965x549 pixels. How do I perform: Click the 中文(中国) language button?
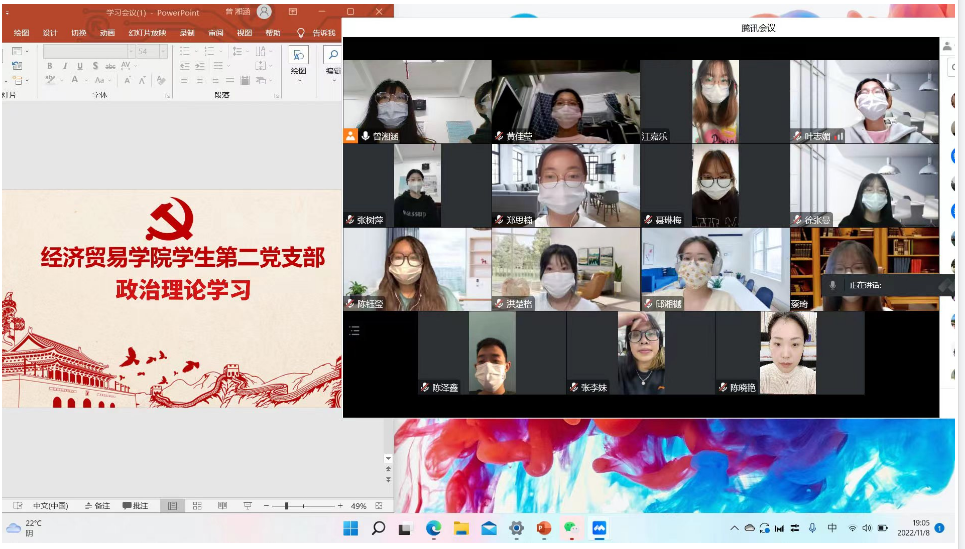tap(51, 506)
